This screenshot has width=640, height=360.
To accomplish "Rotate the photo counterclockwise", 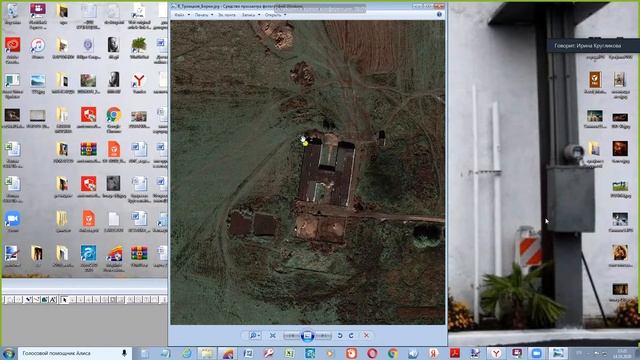I will [x=340, y=336].
